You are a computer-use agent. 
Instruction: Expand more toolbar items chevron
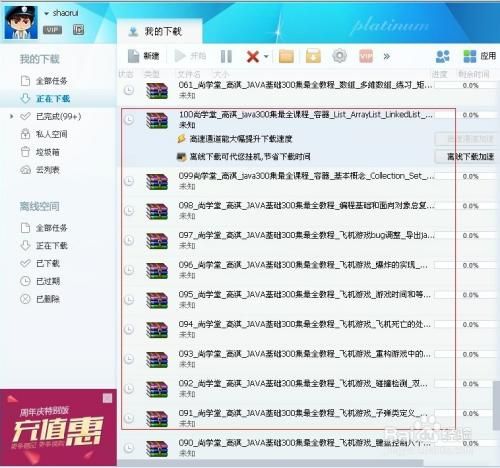(387, 56)
